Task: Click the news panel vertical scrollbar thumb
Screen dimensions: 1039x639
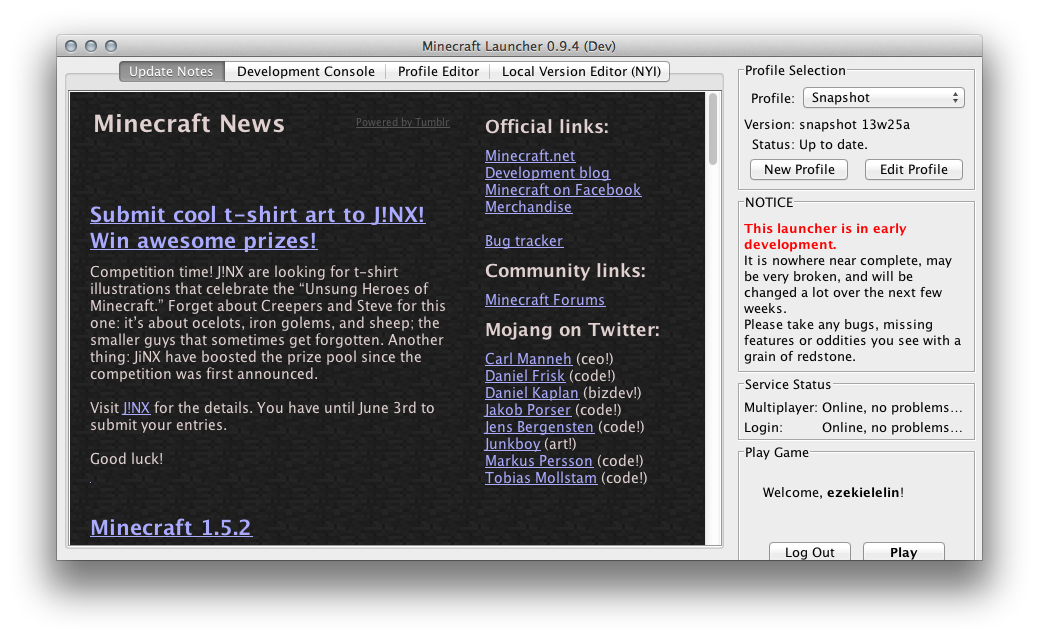Action: [x=713, y=130]
